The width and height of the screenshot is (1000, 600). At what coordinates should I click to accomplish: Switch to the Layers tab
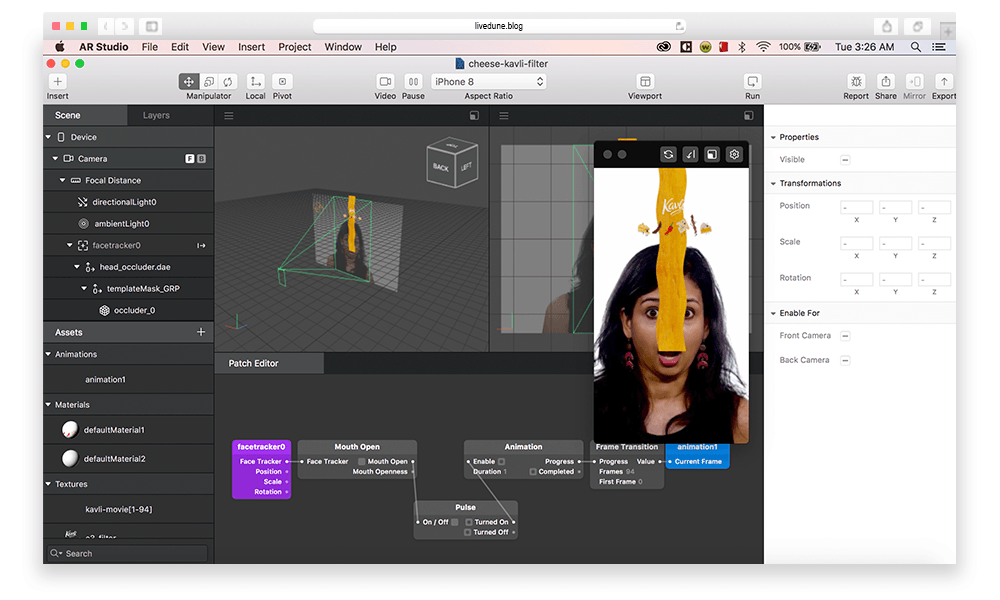click(x=156, y=115)
